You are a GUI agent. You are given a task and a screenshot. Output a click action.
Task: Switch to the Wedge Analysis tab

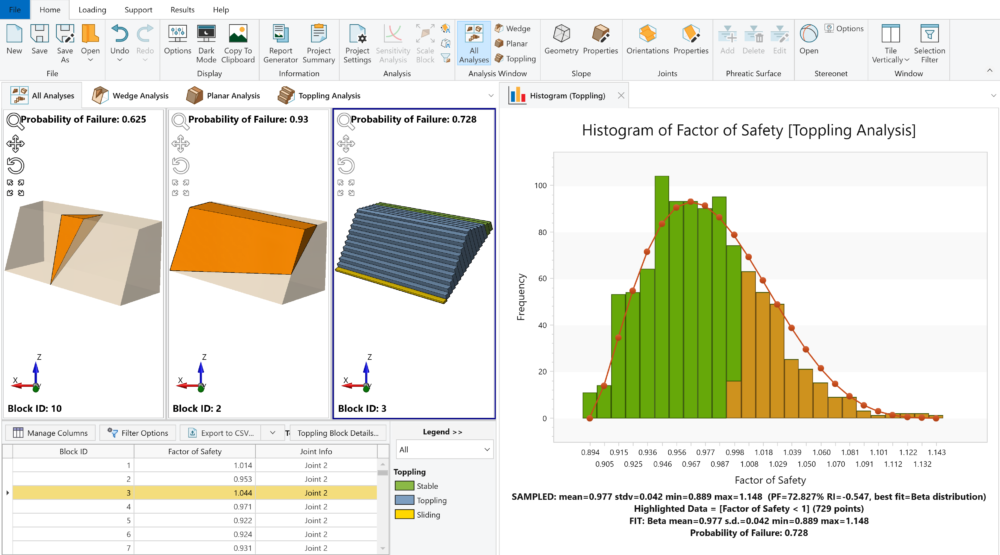(130, 96)
